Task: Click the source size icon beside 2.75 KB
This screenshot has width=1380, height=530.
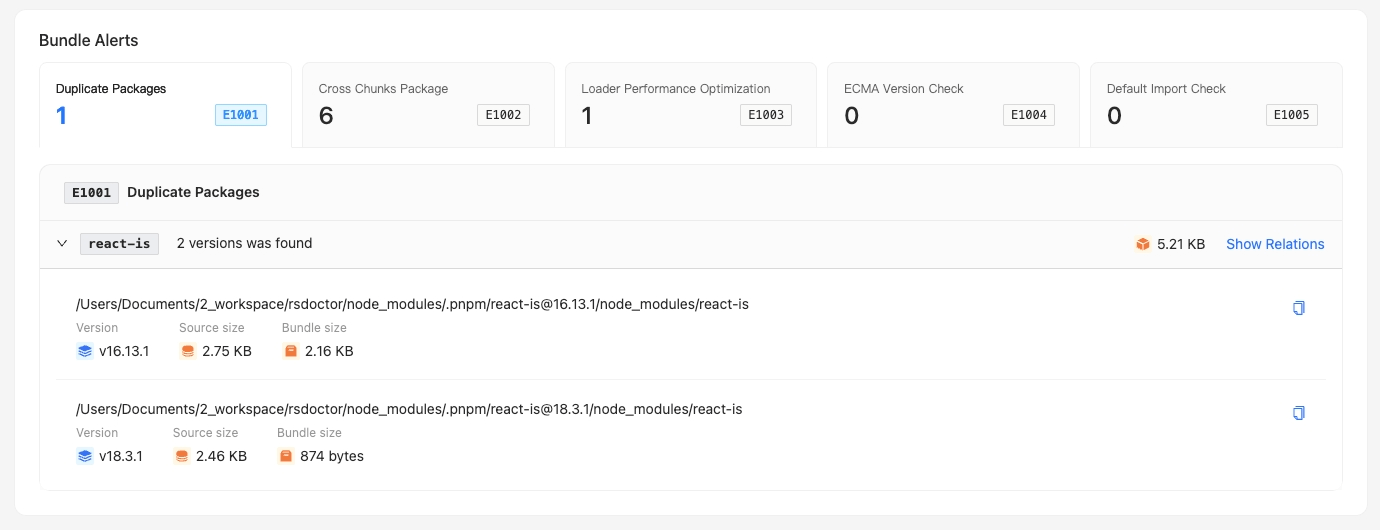Action: (187, 351)
